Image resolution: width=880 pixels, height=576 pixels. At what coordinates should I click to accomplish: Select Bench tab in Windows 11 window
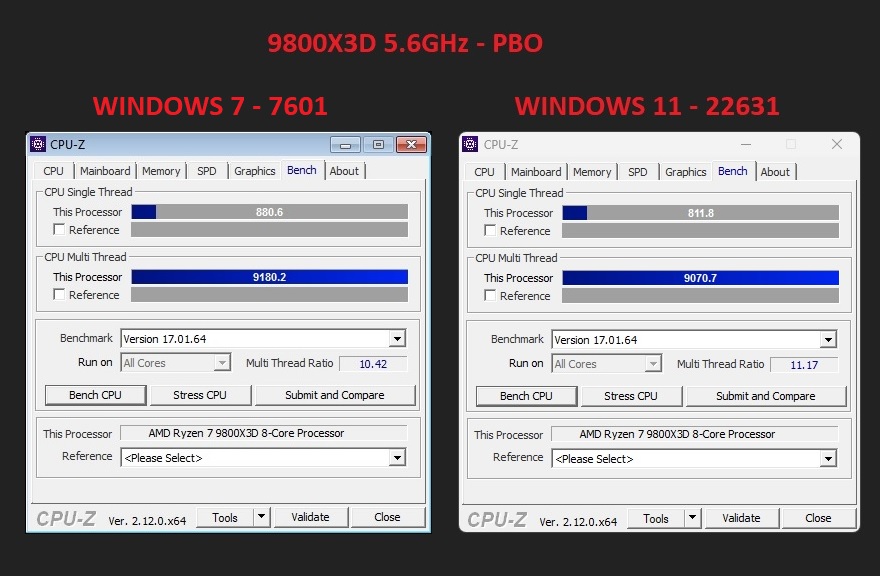[733, 171]
